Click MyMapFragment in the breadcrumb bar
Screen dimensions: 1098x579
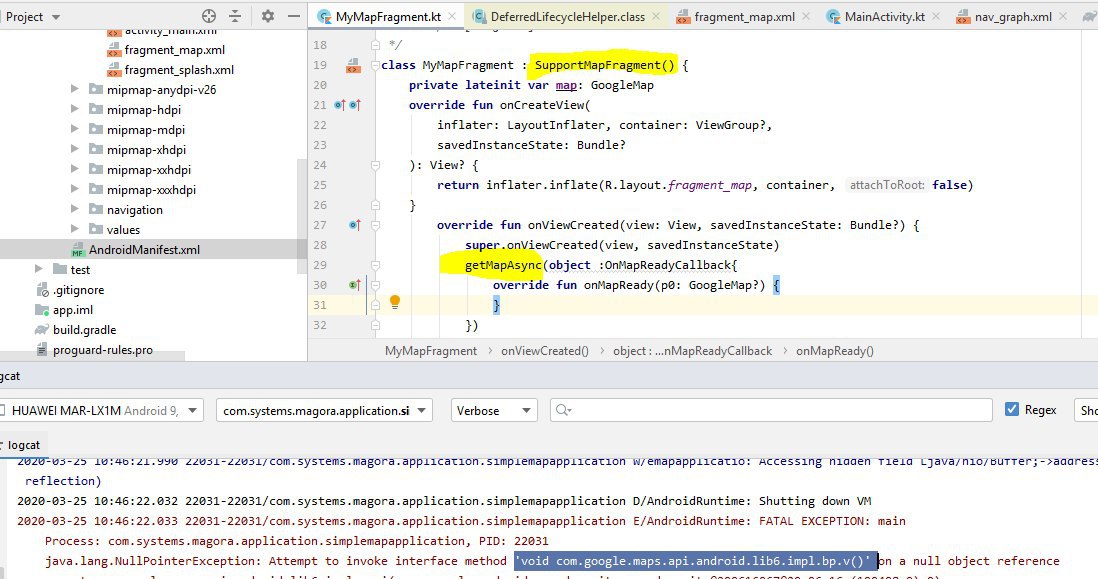(431, 351)
